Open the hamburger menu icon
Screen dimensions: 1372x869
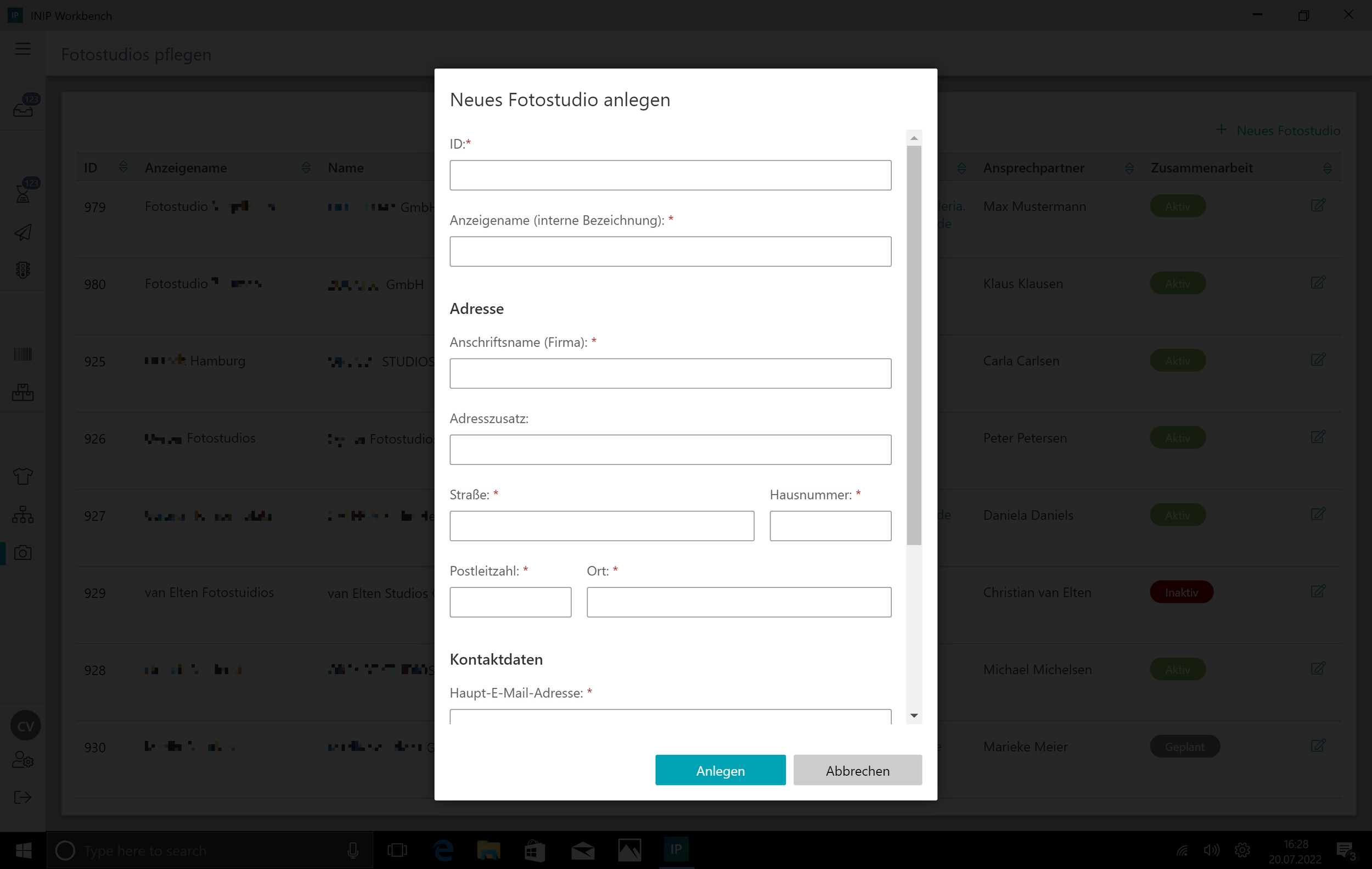click(23, 49)
